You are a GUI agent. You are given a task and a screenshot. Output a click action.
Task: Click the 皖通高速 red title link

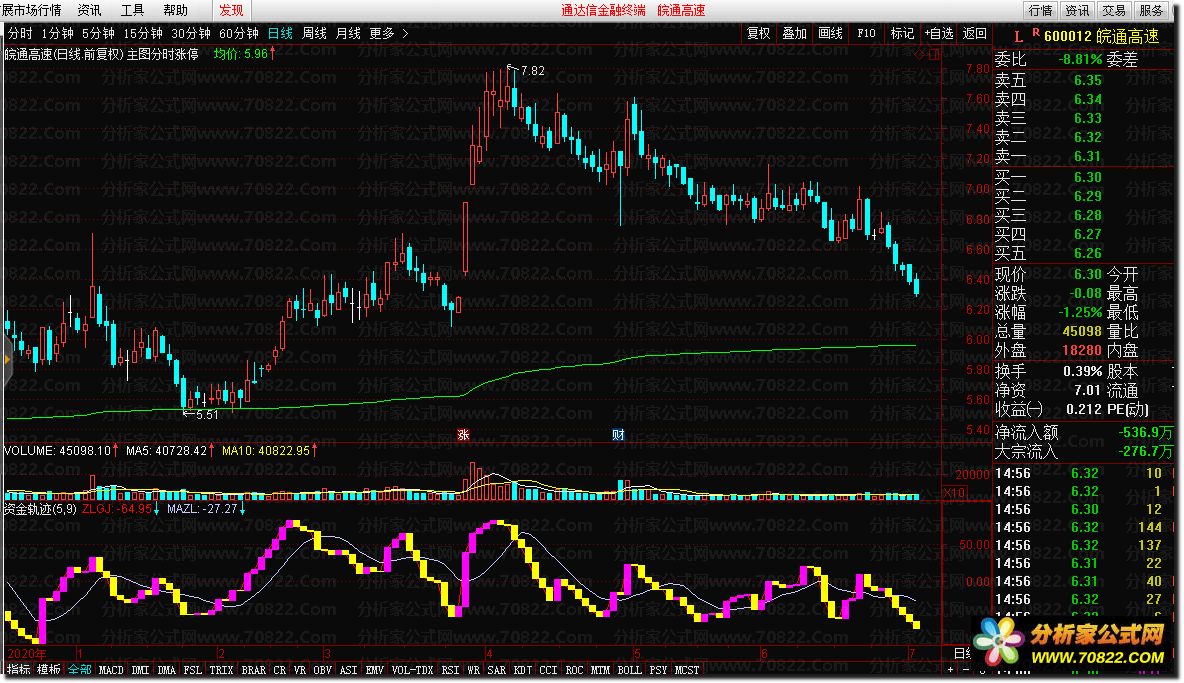click(x=681, y=11)
